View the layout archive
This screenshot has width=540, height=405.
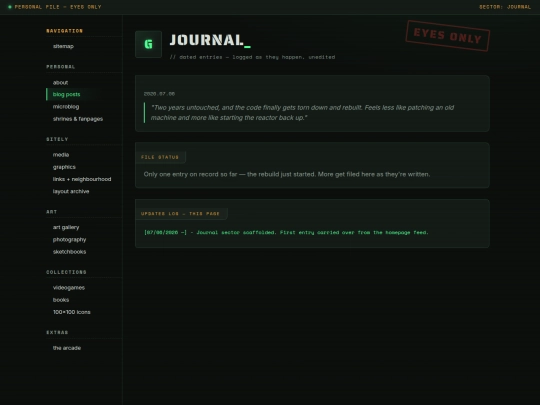pyautogui.click(x=71, y=191)
